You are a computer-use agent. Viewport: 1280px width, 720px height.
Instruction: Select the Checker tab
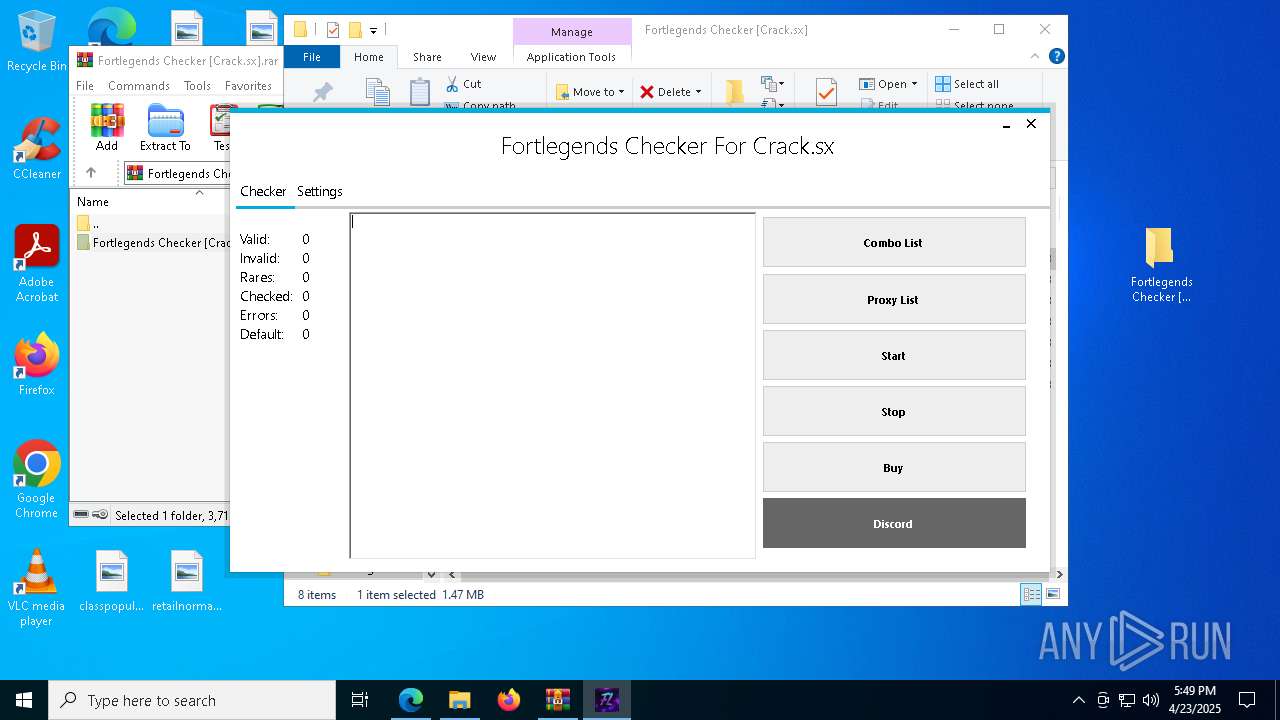[263, 191]
